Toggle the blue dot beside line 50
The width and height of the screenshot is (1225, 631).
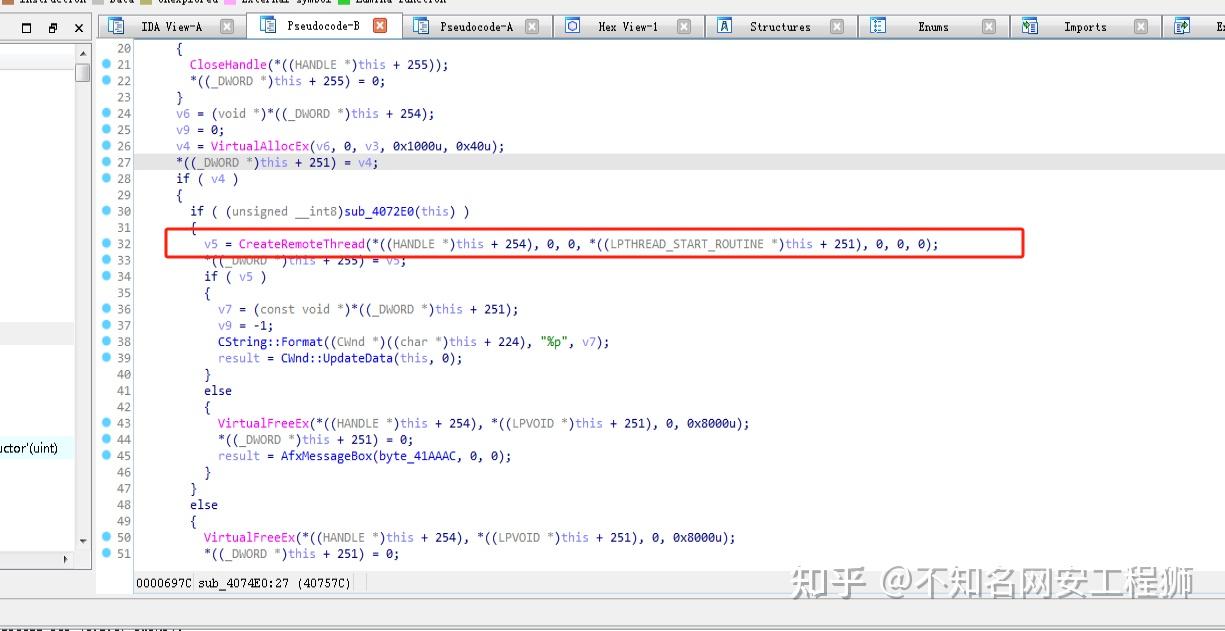click(x=106, y=537)
